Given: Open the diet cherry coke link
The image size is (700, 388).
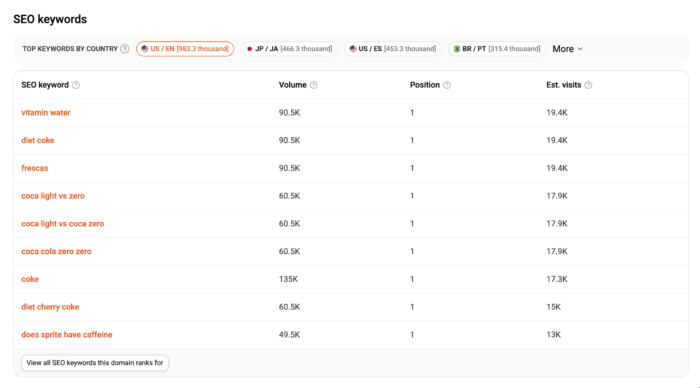Looking at the screenshot, I should tap(50, 307).
